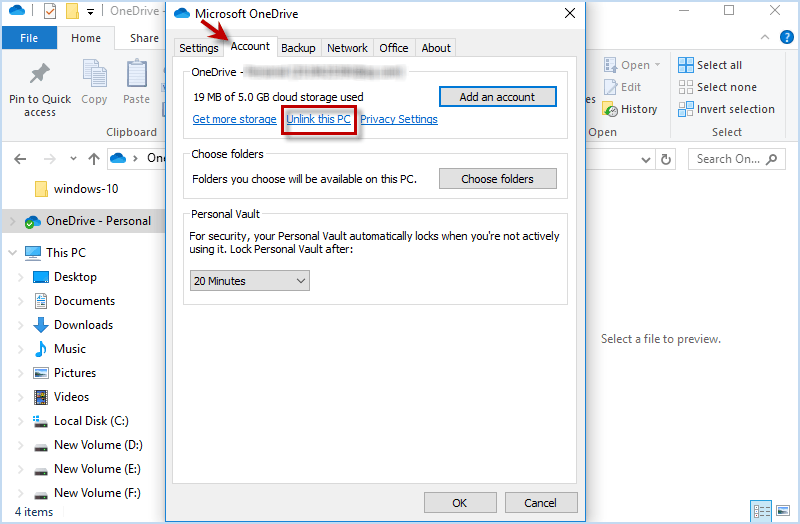This screenshot has height=524, width=800.
Task: Open the Account tab in OneDrive dialog
Action: click(x=250, y=46)
